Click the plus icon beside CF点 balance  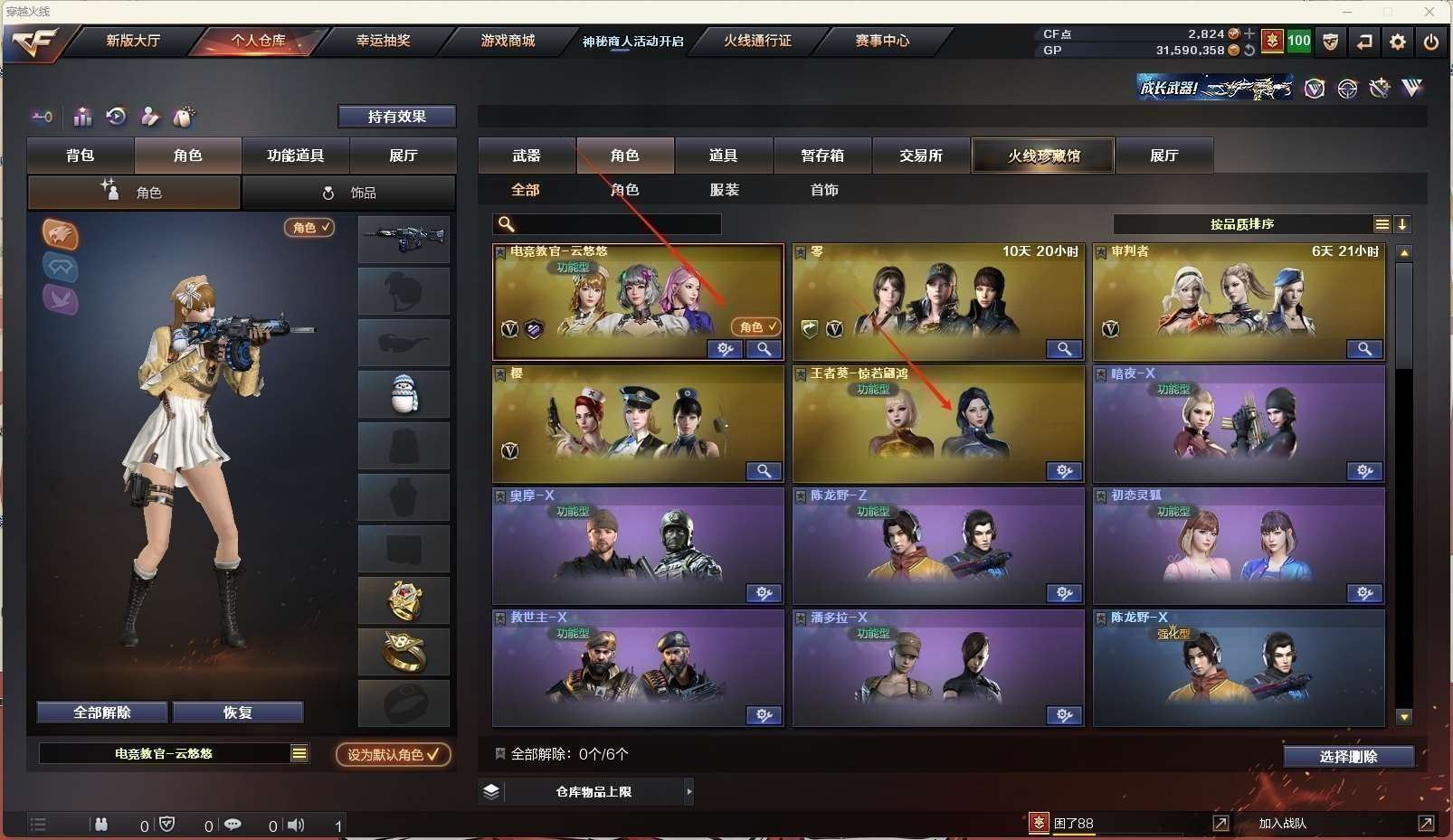(1249, 33)
